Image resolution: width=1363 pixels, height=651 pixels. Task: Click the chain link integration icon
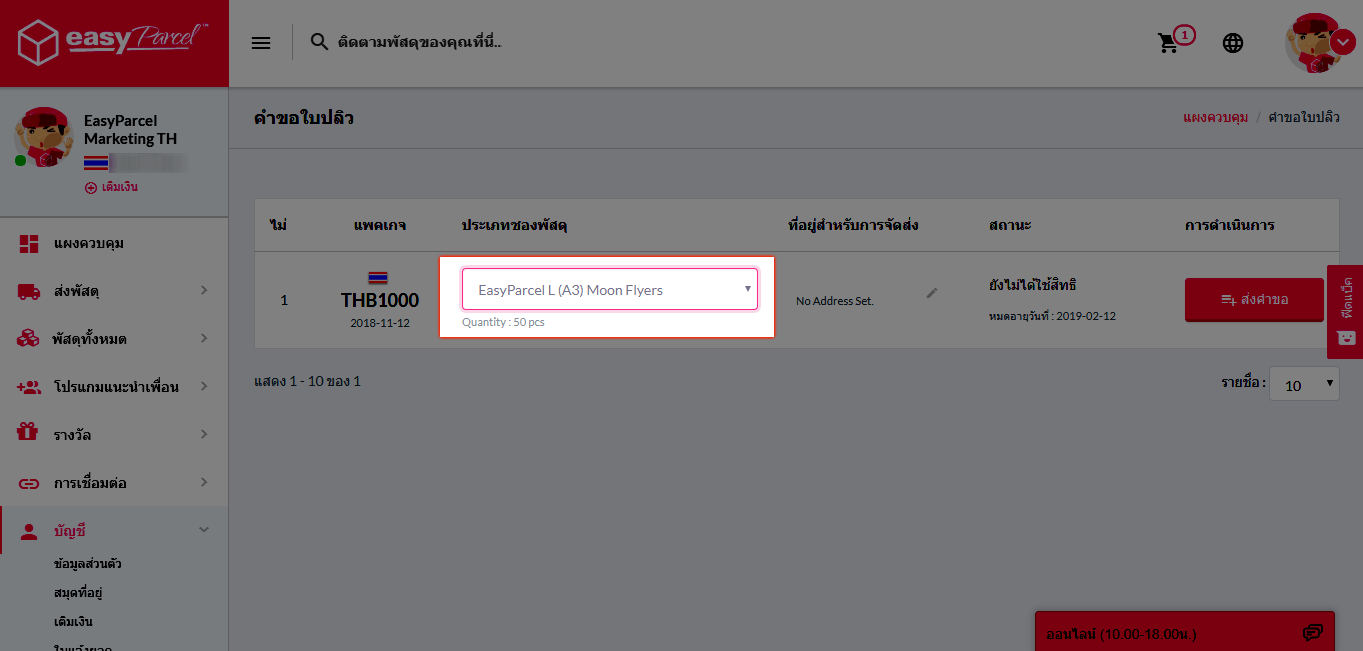[29, 483]
